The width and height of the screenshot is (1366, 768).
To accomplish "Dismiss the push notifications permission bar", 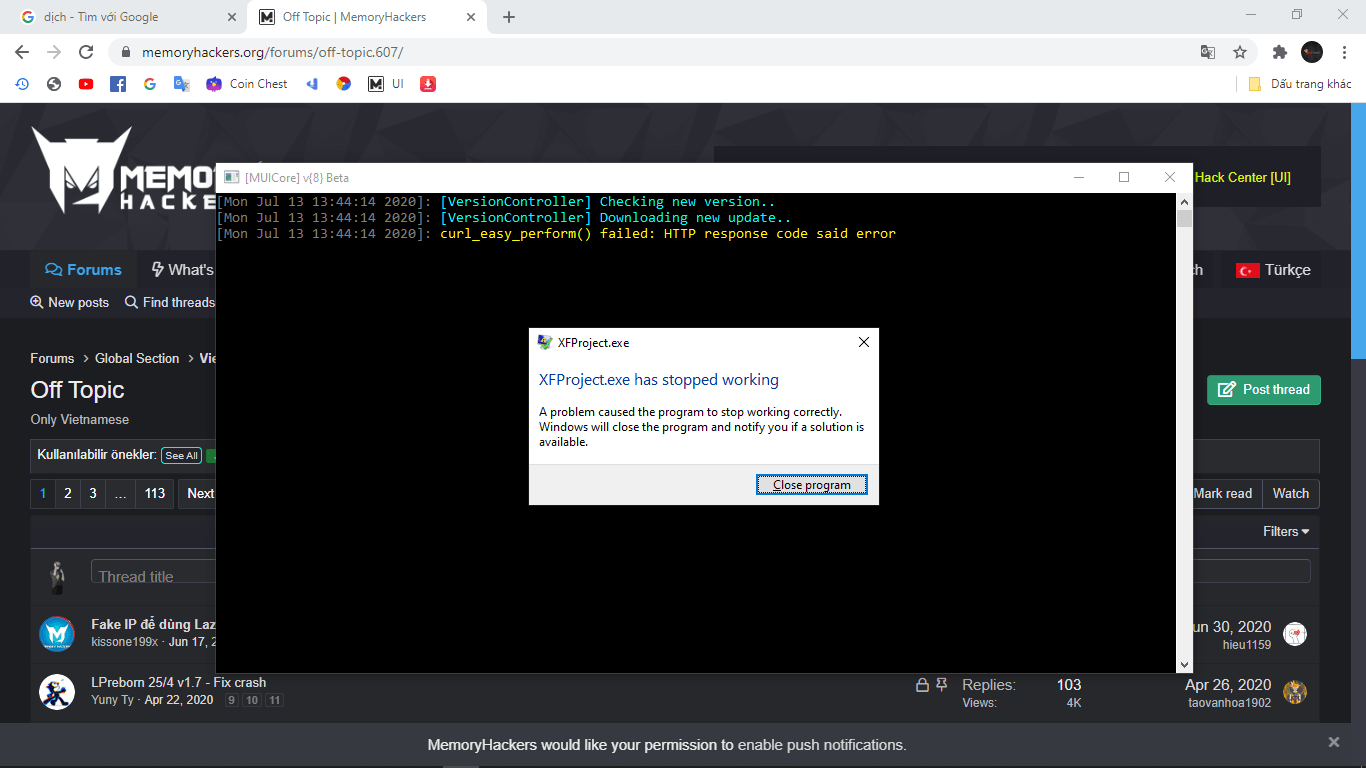I will click(x=1334, y=742).
